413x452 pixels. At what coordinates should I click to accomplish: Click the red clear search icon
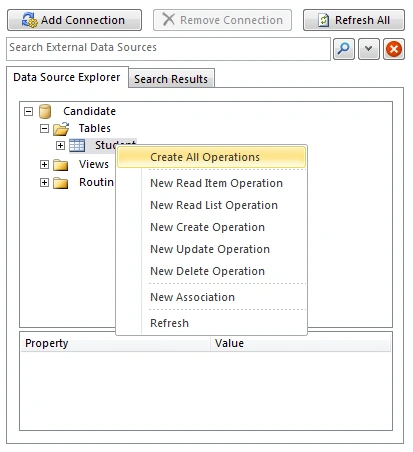click(x=394, y=49)
